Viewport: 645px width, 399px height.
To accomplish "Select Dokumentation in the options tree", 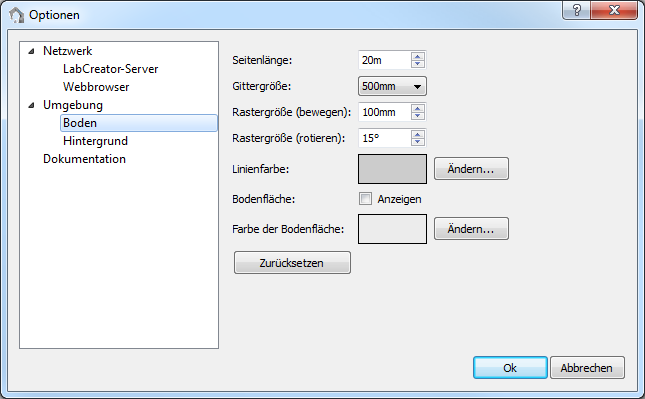I will point(84,159).
